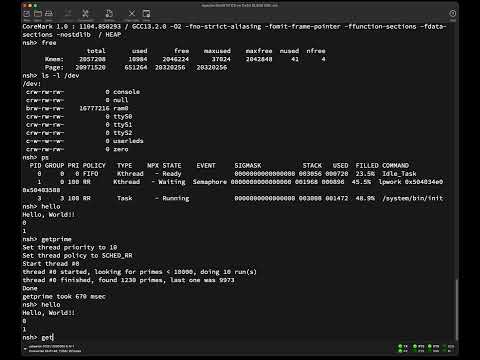Click the 'lpwork 0x504034e0' process entry
The height and width of the screenshot is (360, 480).
[x=411, y=182]
